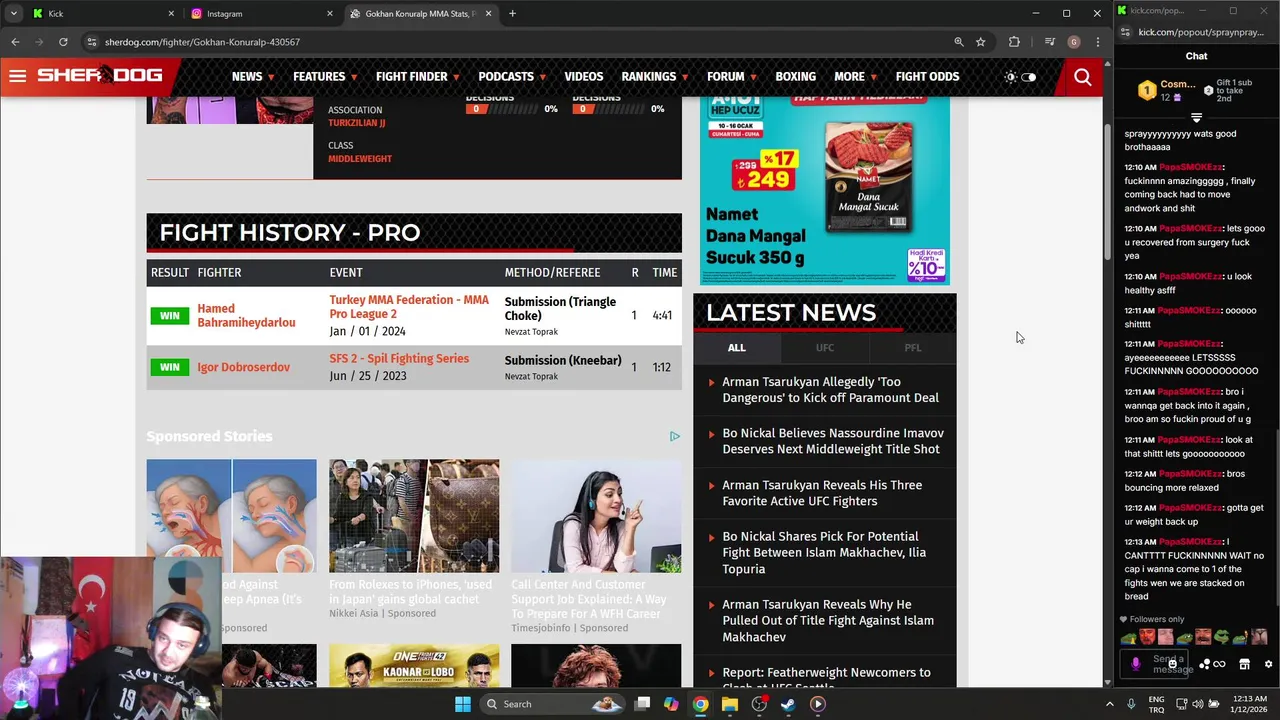
Task: Open Igor Dobroserdov fighter page
Action: click(x=243, y=367)
